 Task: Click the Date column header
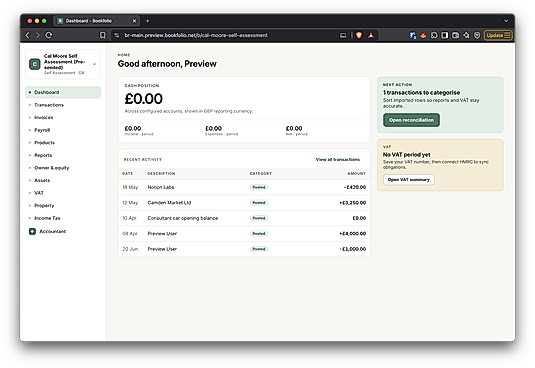[x=127, y=174]
